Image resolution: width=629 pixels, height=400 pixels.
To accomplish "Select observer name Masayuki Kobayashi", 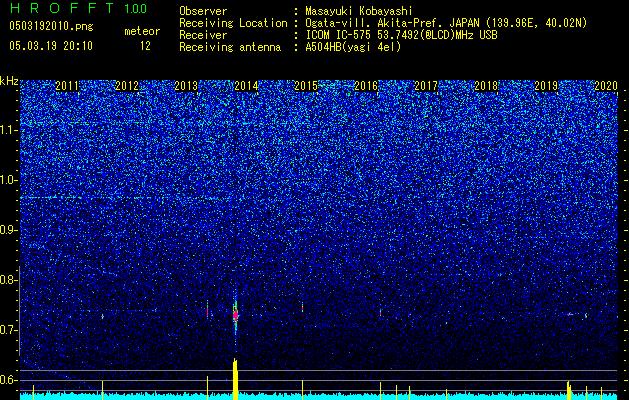I will point(359,11).
